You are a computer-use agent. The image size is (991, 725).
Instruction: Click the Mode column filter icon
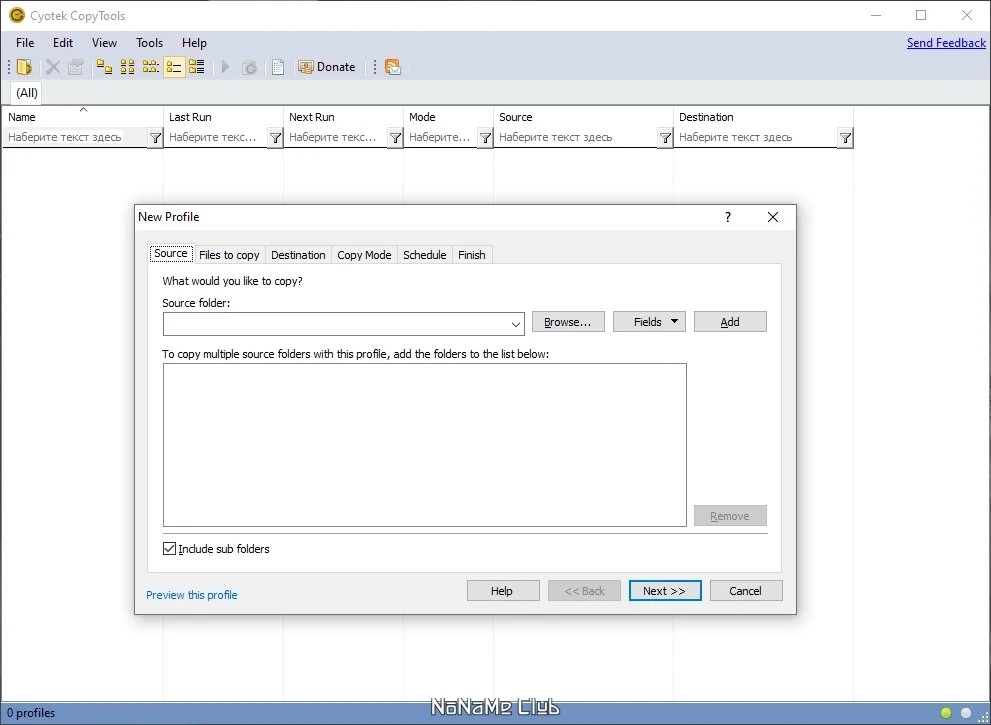pyautogui.click(x=485, y=137)
